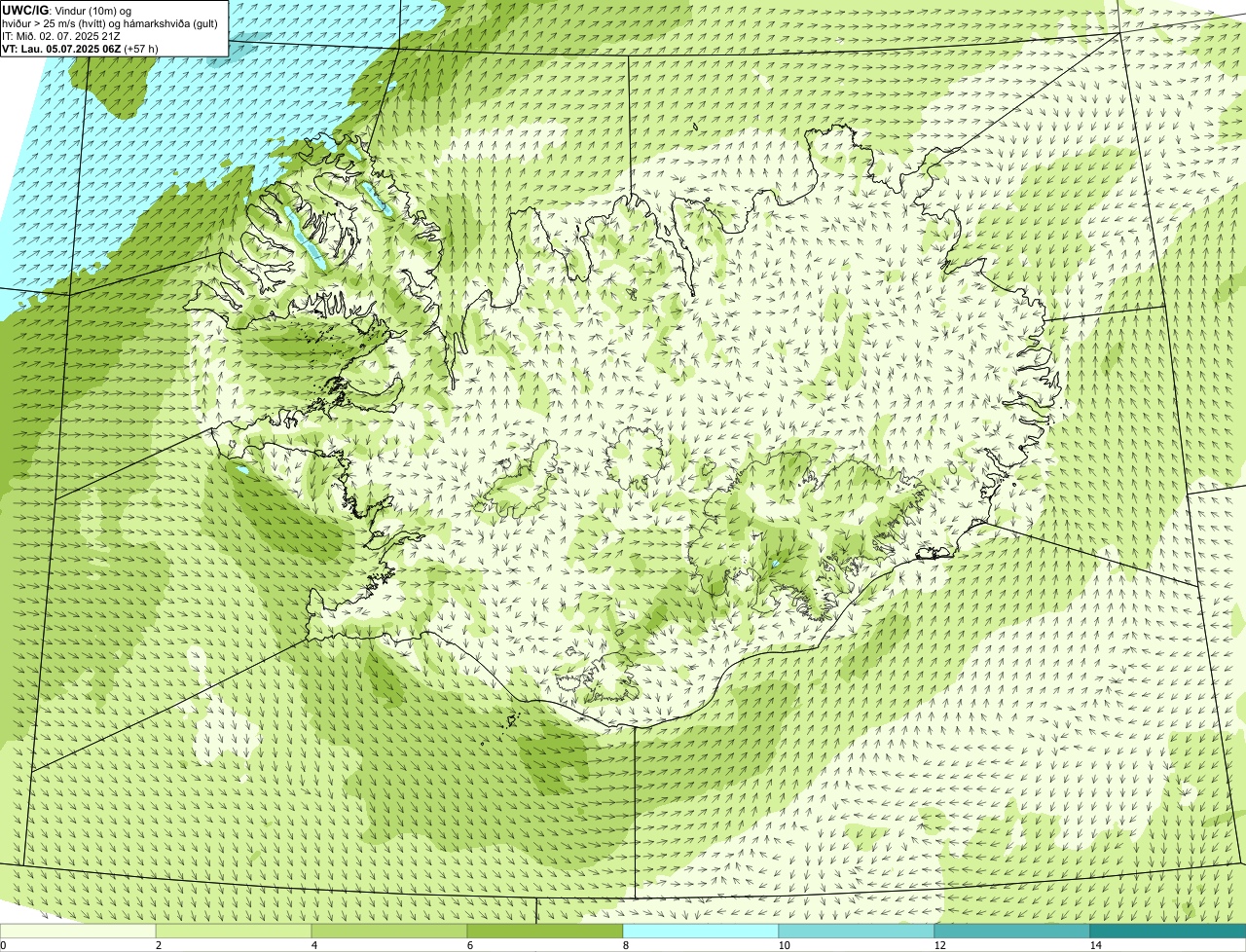1246x952 pixels.
Task: Click the "4" label on the wind scale
Action: 313,945
